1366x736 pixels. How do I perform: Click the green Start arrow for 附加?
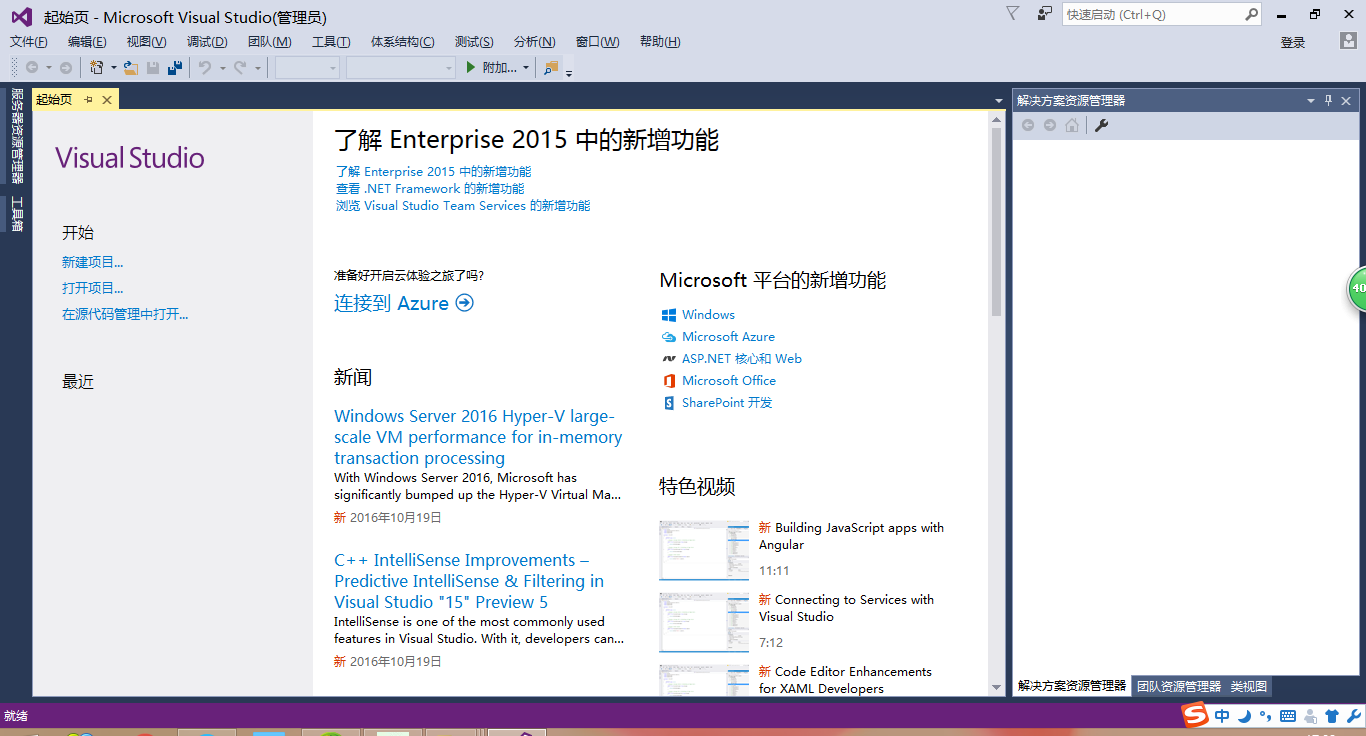(x=472, y=67)
